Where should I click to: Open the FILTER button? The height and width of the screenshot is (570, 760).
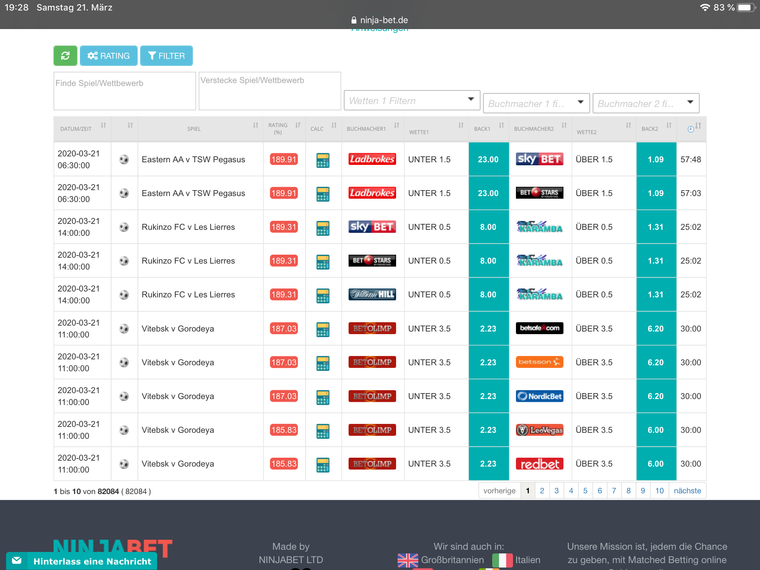pyautogui.click(x=166, y=56)
